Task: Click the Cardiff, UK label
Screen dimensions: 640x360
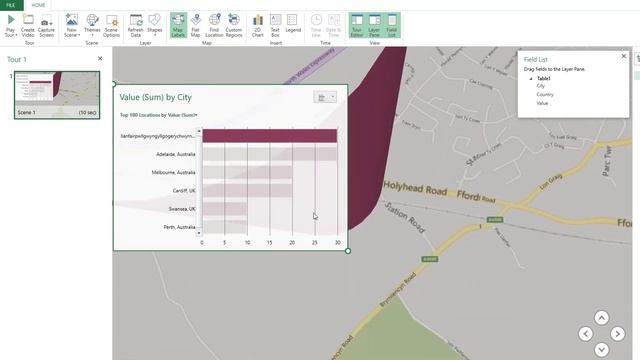Action: 184,191
